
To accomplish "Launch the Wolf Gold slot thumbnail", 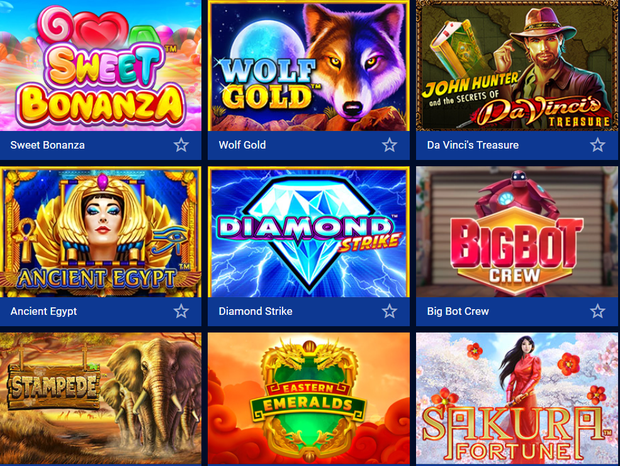I will (309, 65).
